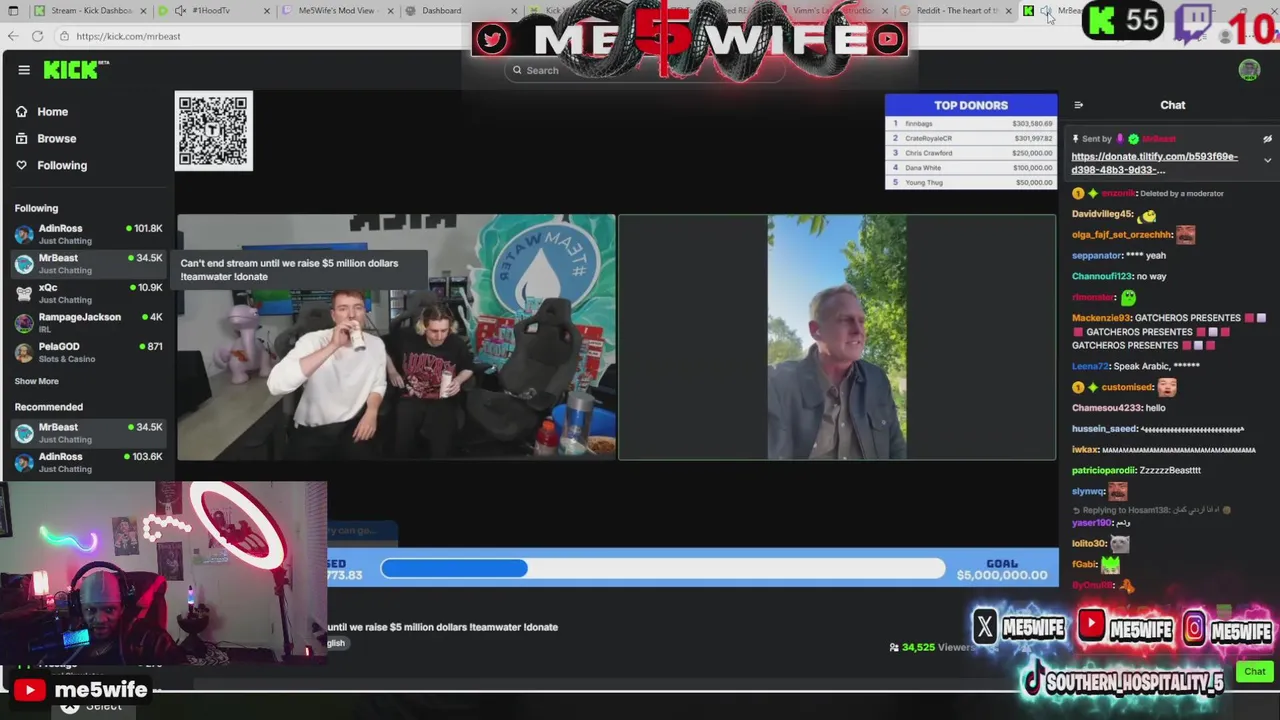Click RampageJackson avatar icon
This screenshot has width=1280, height=720.
24,323
